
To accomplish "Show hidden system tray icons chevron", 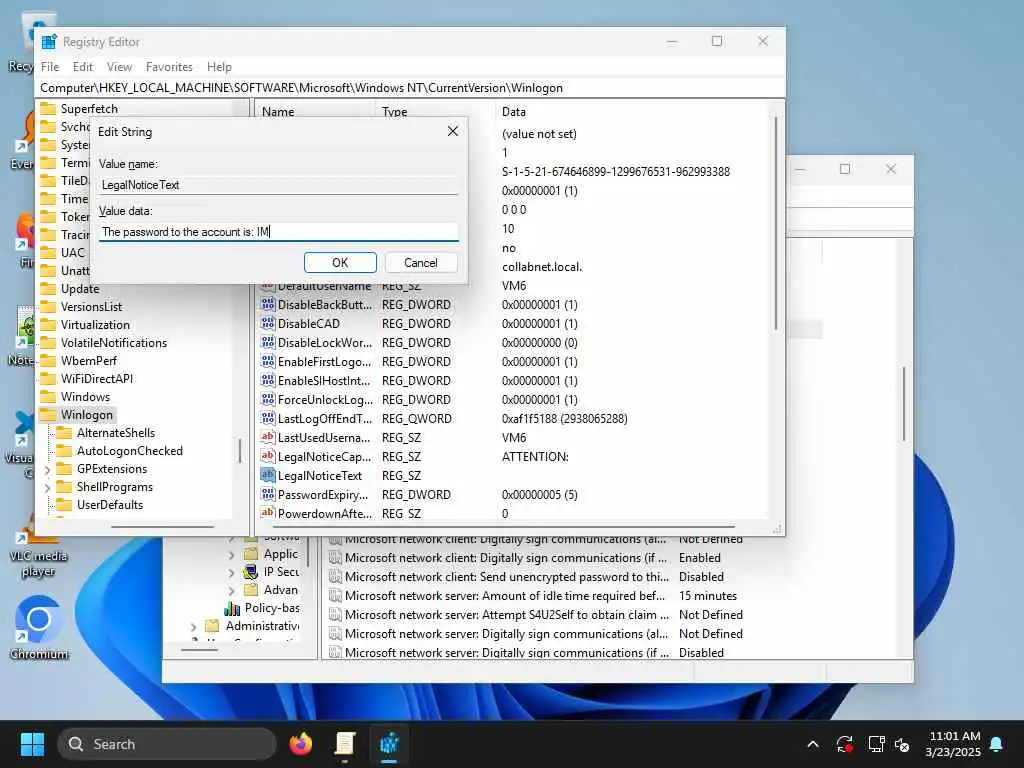I will [x=813, y=744].
